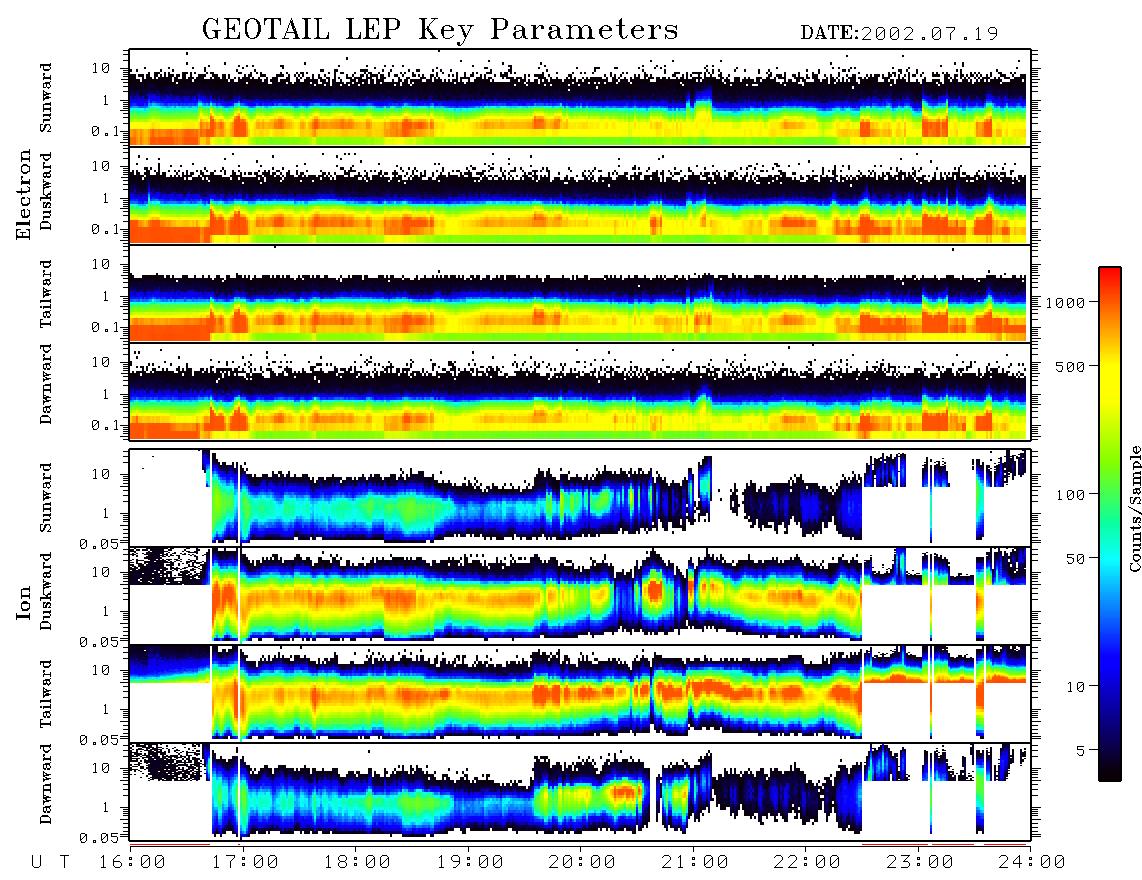1142x880 pixels.
Task: Click the Ion Sunward spectrogram panel
Action: click(x=580, y=498)
